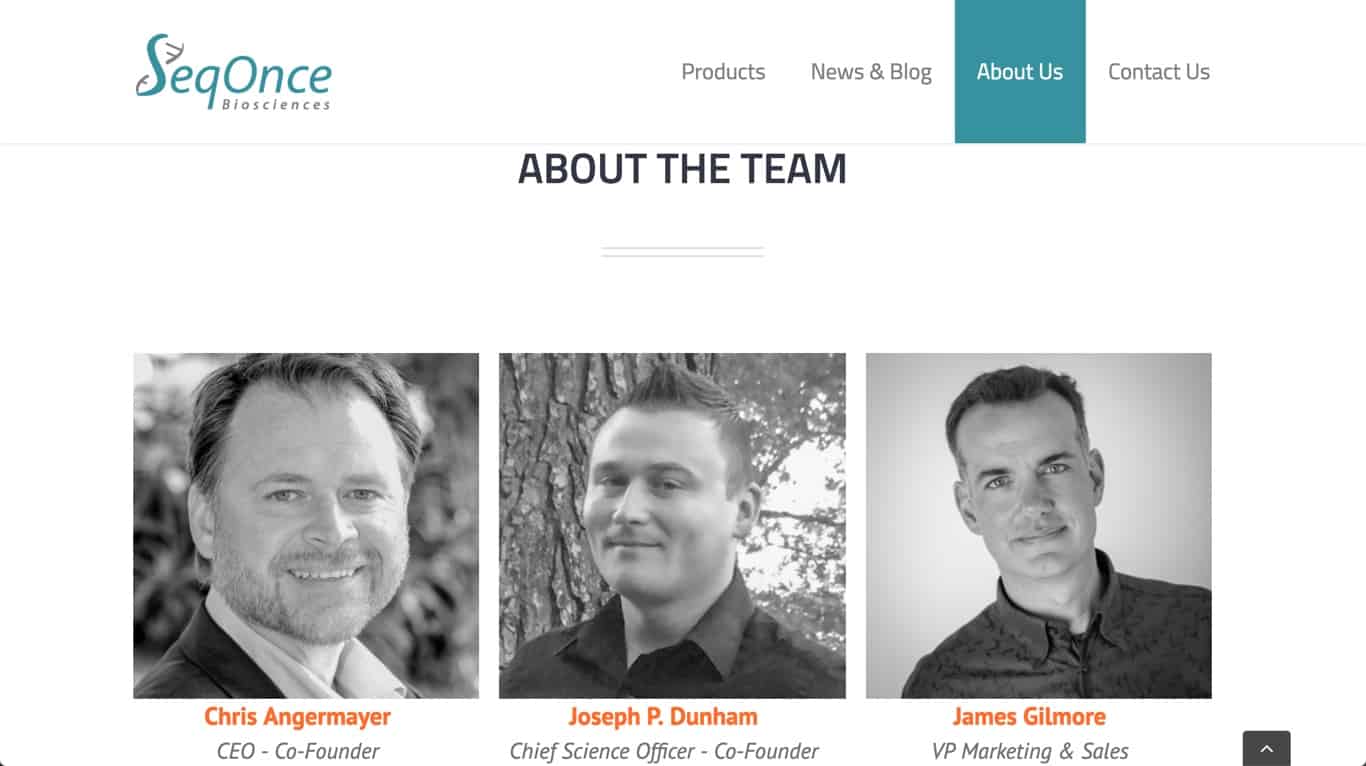Click the double-line divider under the heading
1366x766 pixels.
682,252
